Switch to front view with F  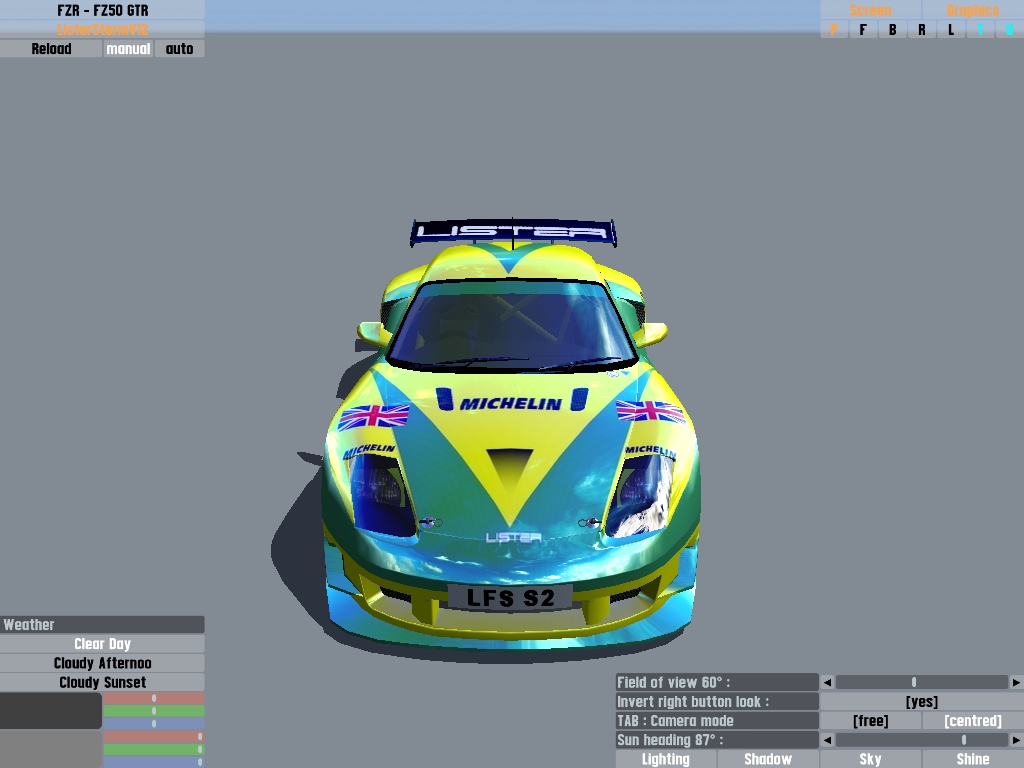[x=863, y=29]
